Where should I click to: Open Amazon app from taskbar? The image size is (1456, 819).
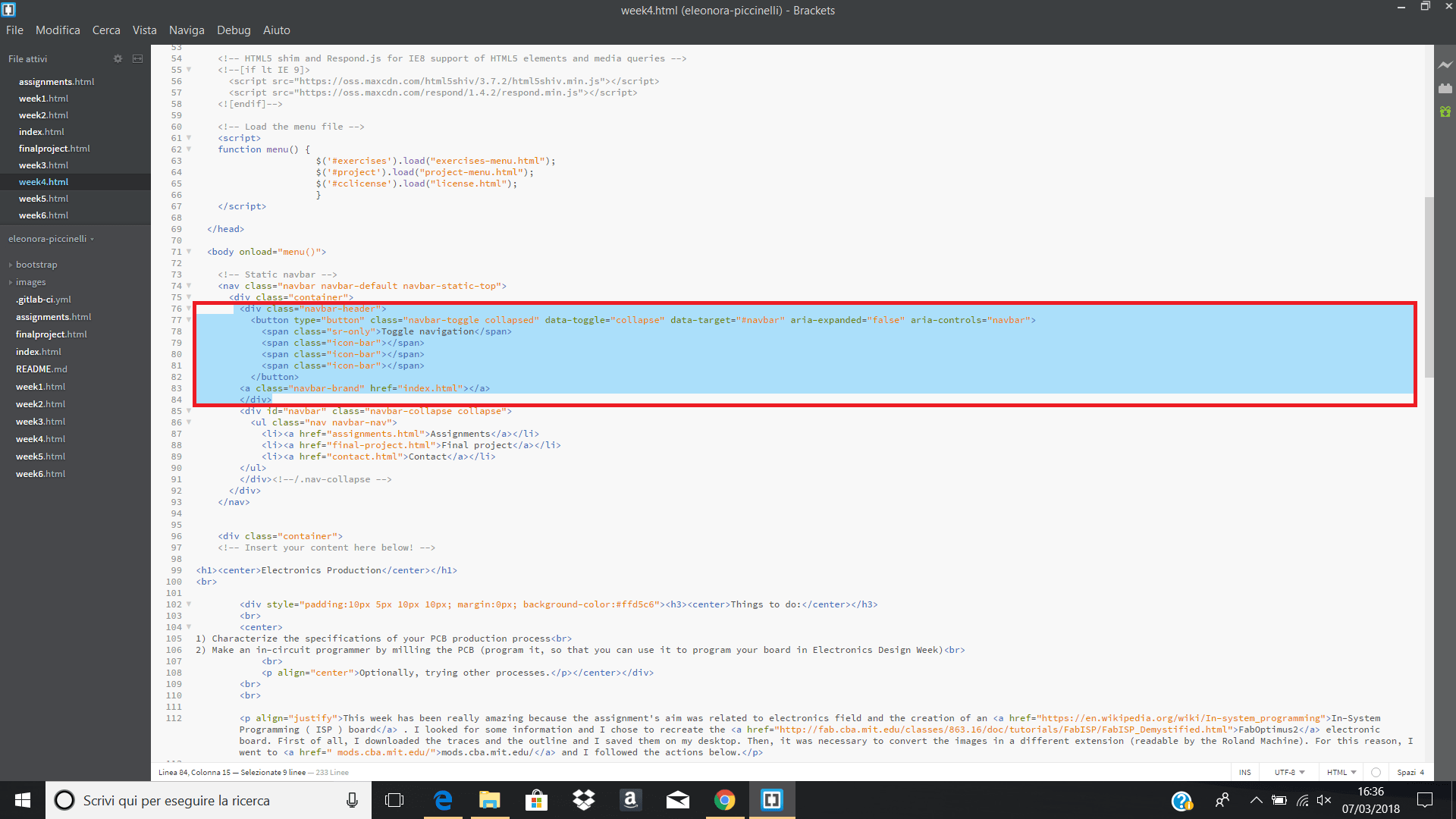631,800
